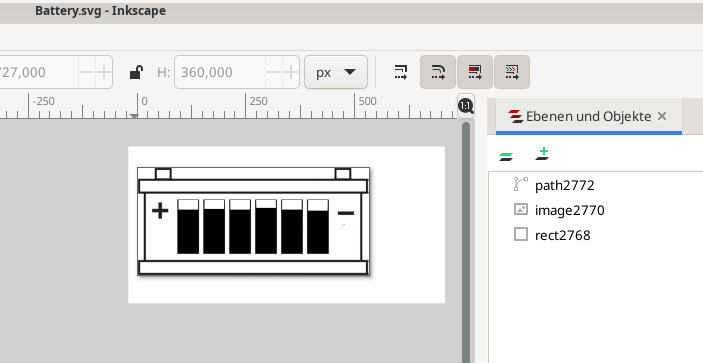
Task: Decrease height with the minus stepper
Action: point(274,72)
